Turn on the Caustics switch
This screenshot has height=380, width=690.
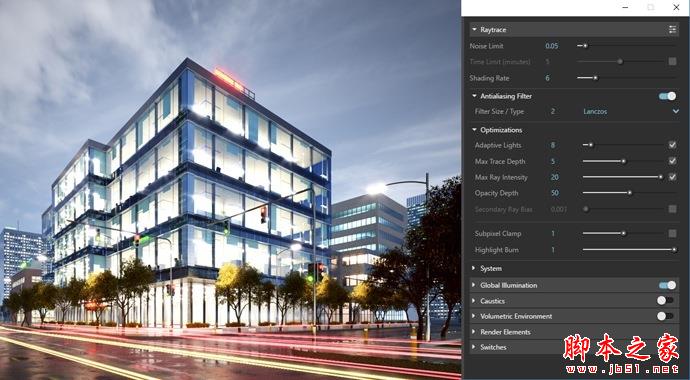click(665, 300)
